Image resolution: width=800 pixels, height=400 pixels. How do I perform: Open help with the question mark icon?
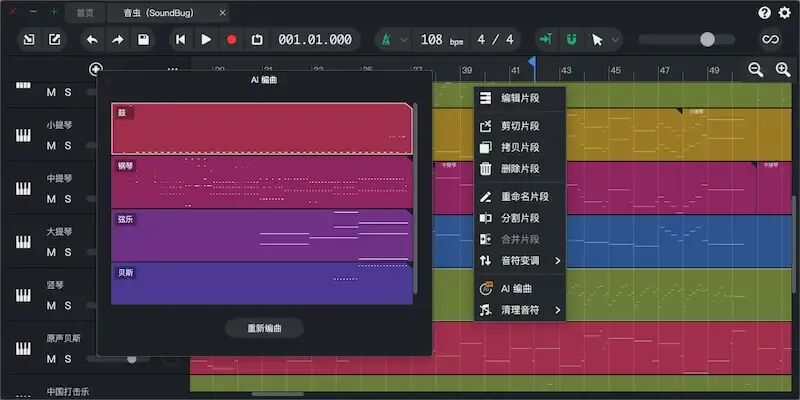click(x=764, y=13)
